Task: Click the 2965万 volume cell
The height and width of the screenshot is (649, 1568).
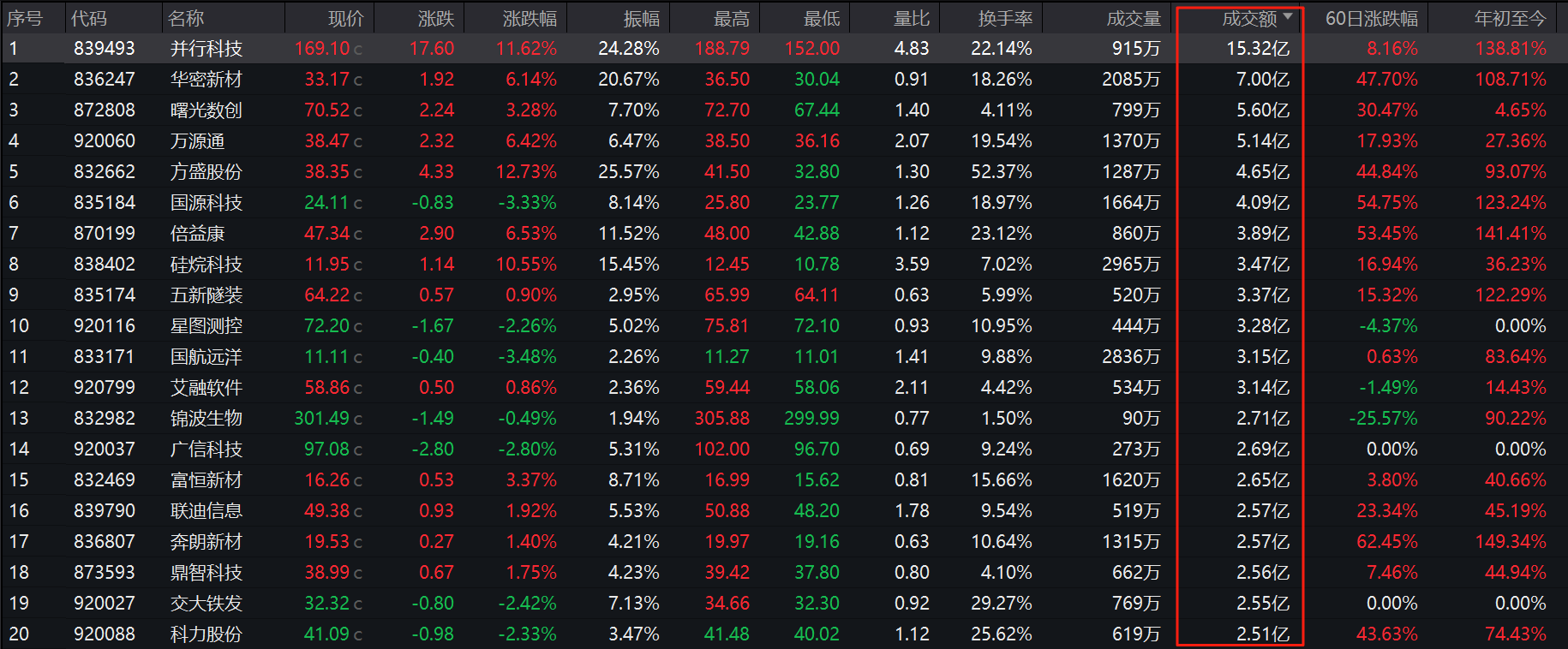Action: (x=1131, y=265)
